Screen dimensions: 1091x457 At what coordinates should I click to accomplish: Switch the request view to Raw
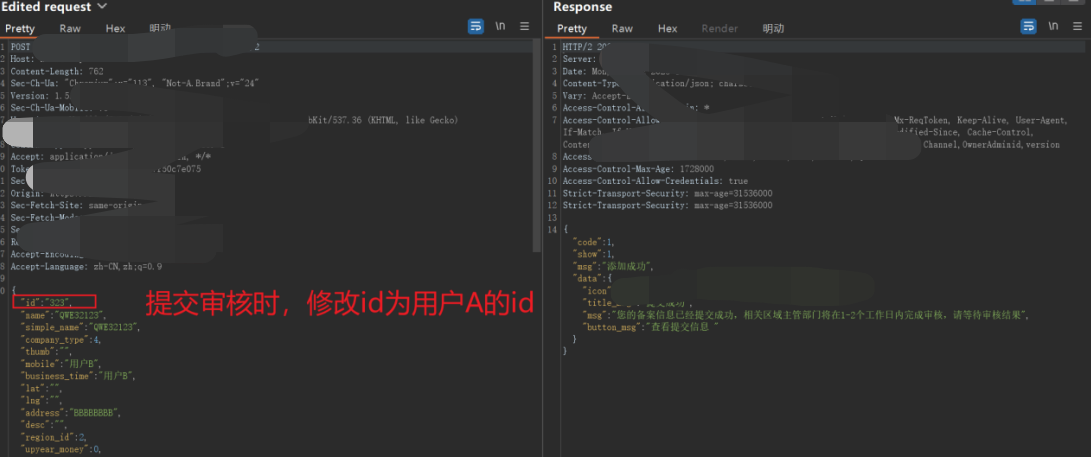70,29
